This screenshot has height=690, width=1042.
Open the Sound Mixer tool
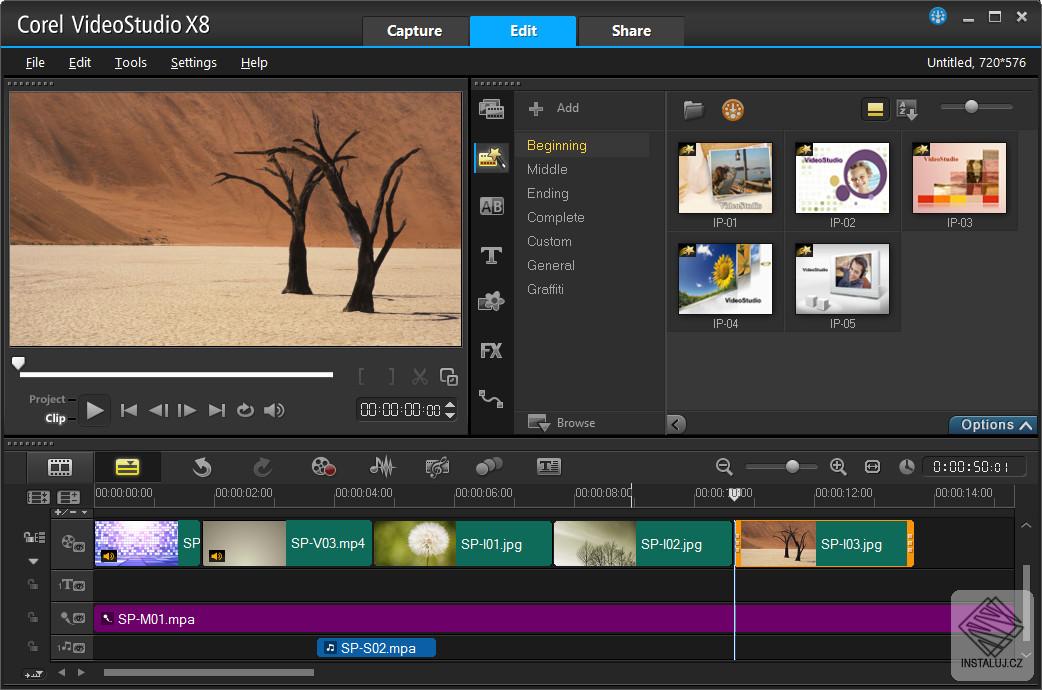tap(383, 466)
